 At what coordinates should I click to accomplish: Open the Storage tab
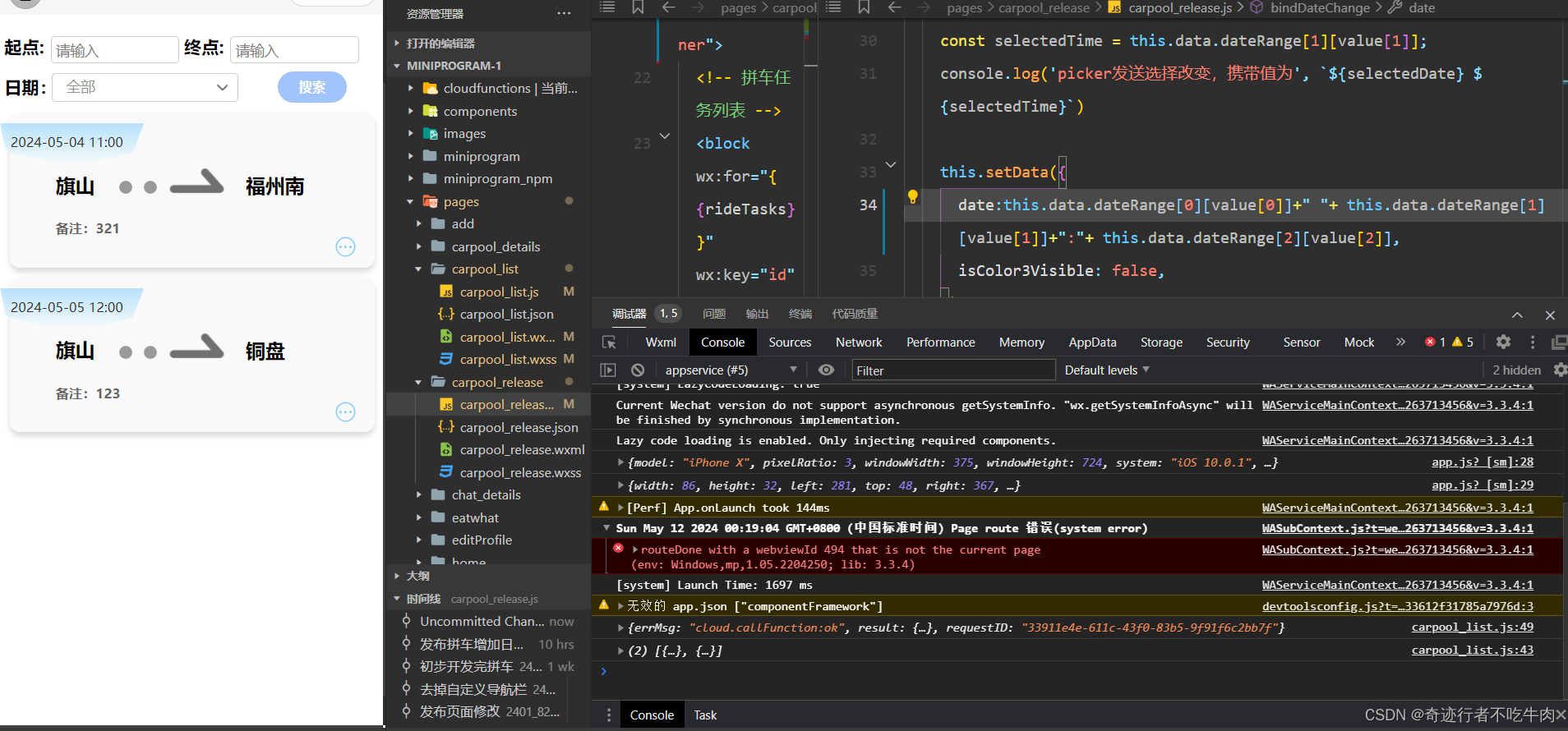(x=1161, y=343)
